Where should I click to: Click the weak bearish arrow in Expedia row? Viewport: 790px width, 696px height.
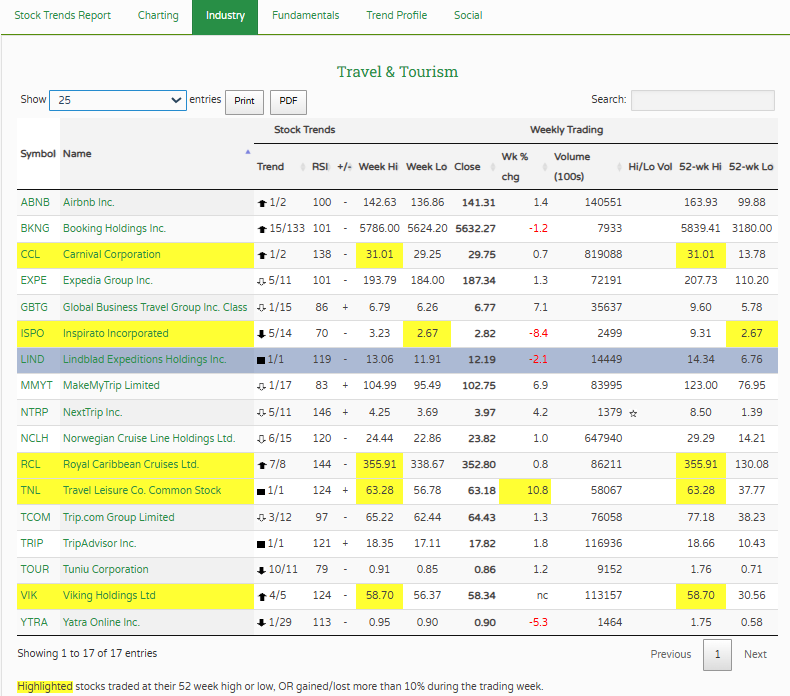261,282
